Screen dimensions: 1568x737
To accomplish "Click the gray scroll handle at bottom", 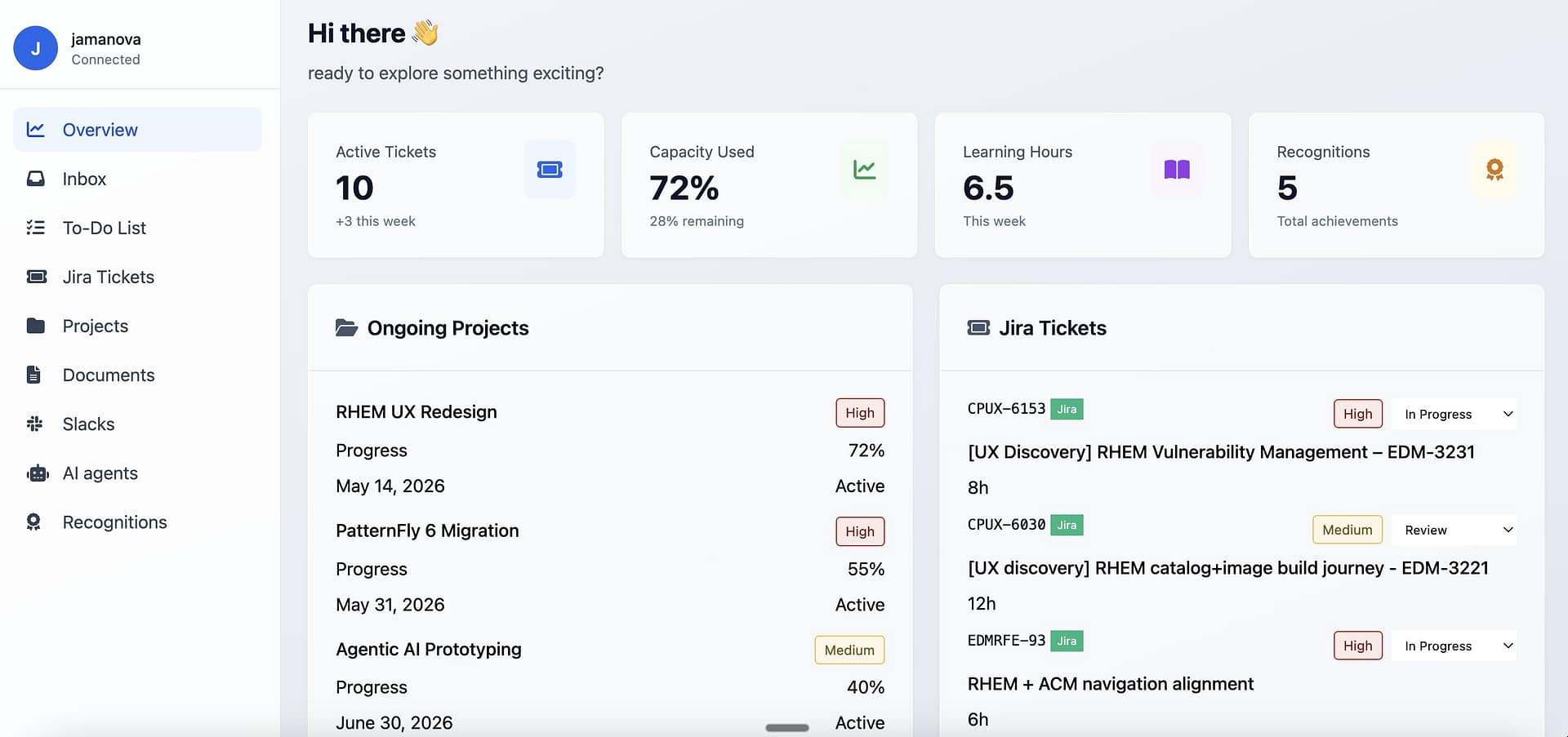I will click(x=786, y=727).
